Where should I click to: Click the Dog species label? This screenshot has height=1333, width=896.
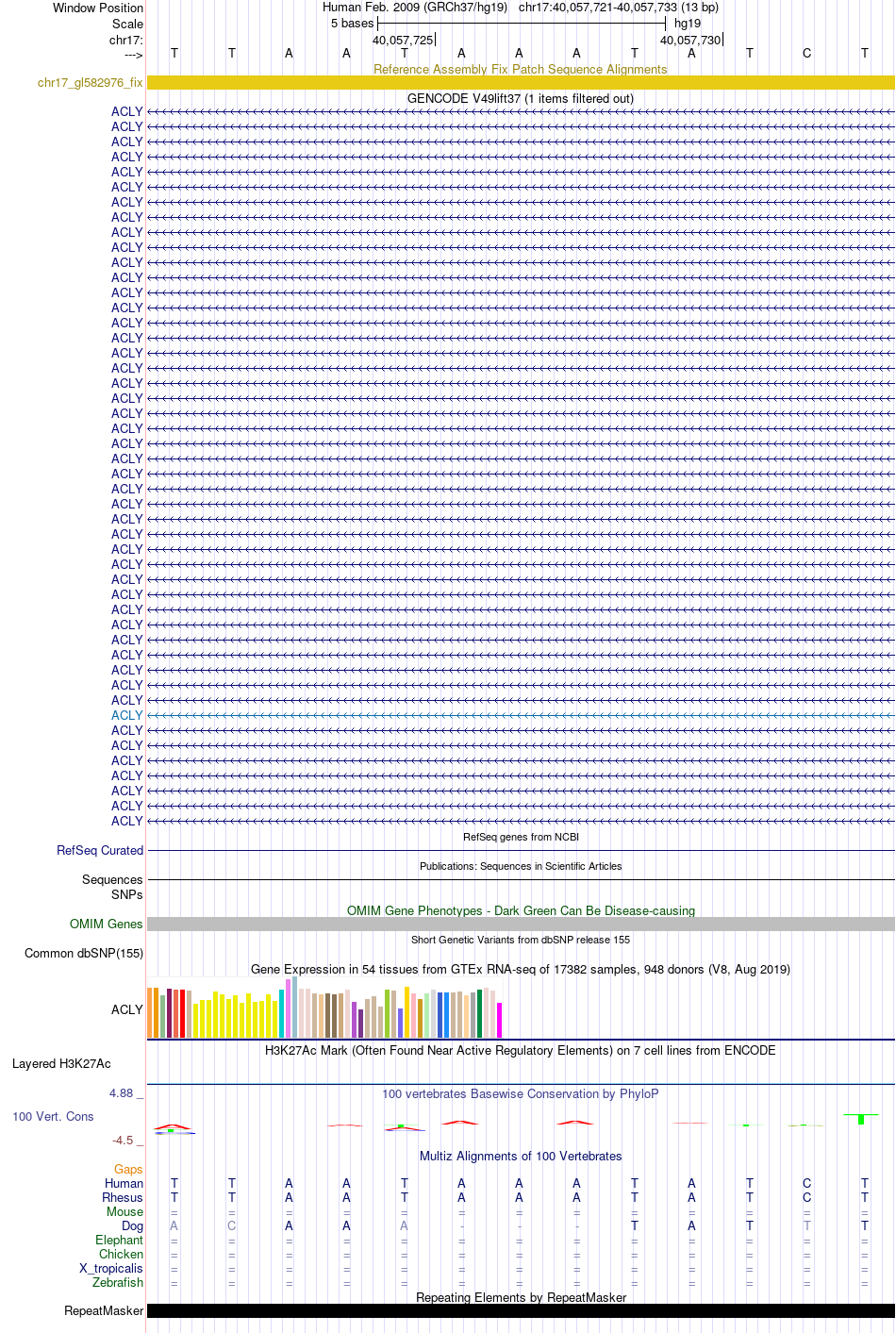pyautogui.click(x=132, y=1225)
